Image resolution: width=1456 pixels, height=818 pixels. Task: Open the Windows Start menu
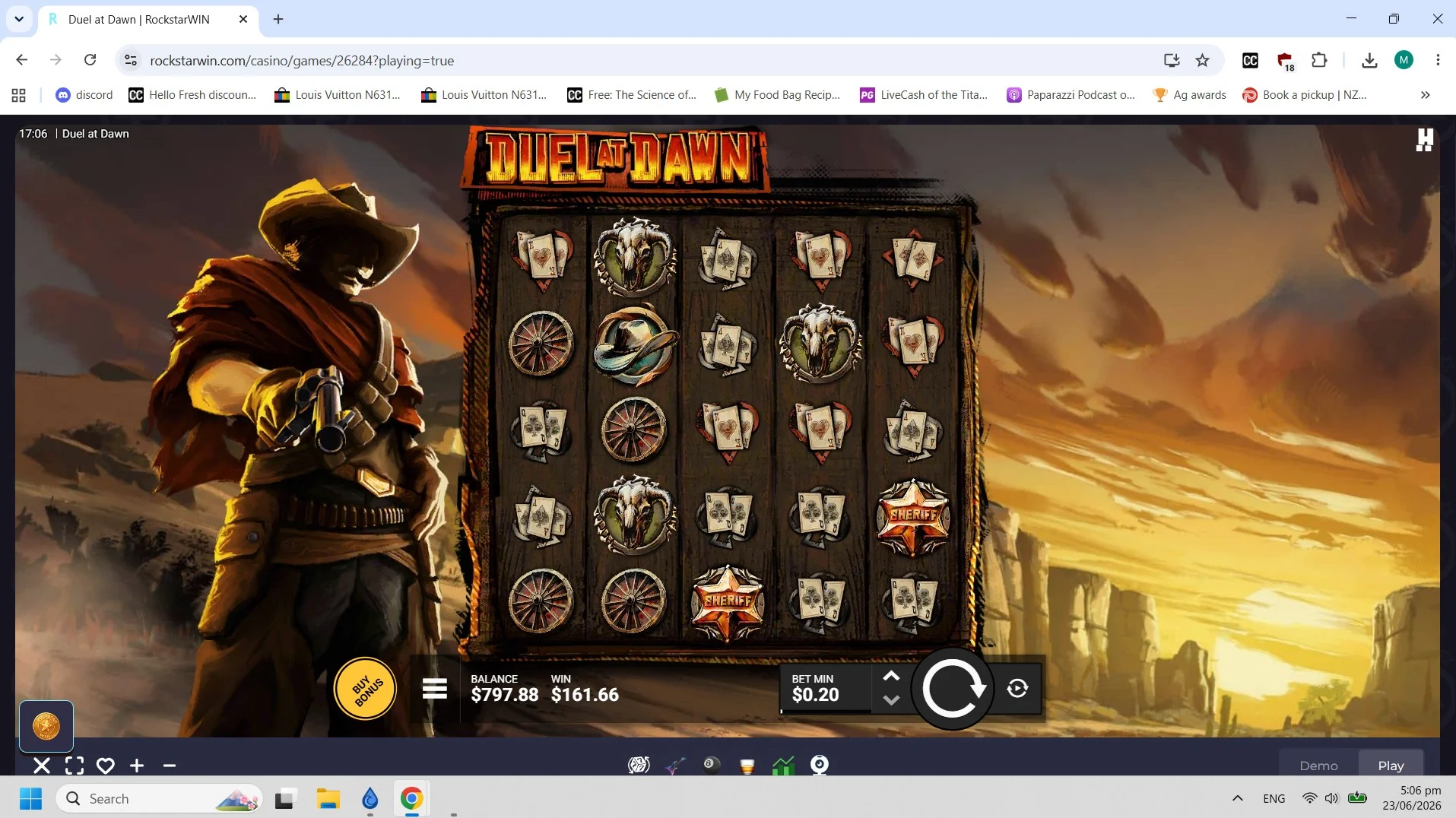click(31, 798)
